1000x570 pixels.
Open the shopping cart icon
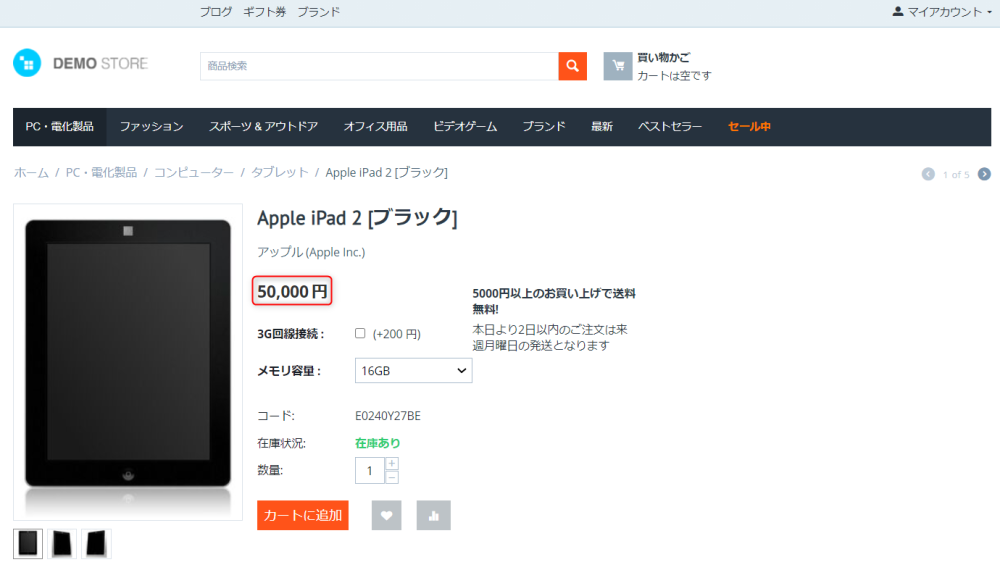click(x=617, y=66)
